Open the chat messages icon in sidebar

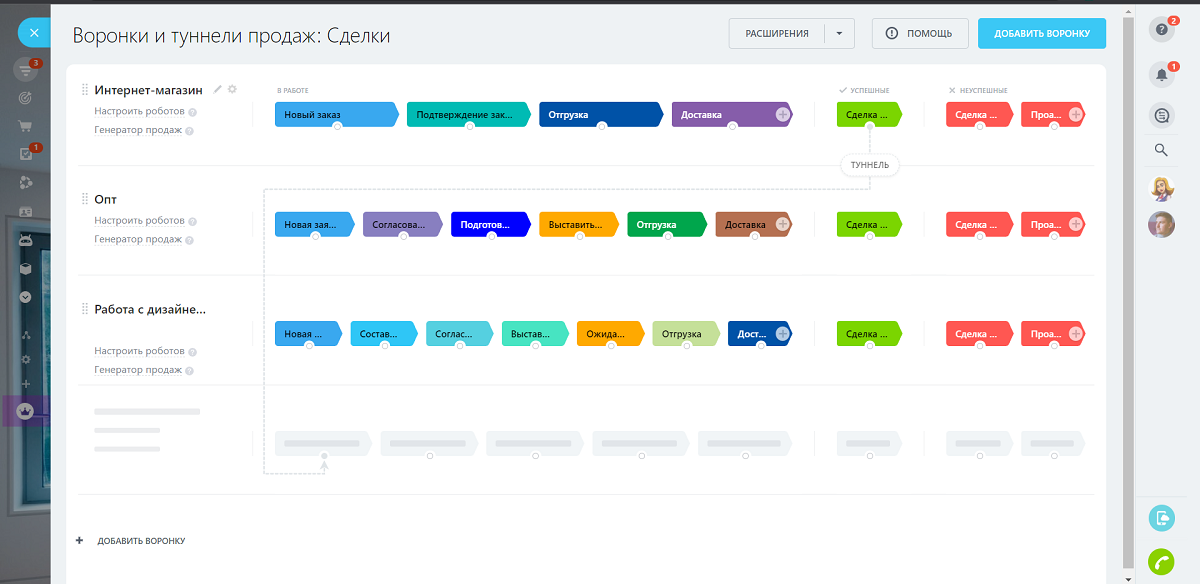pos(1161,114)
